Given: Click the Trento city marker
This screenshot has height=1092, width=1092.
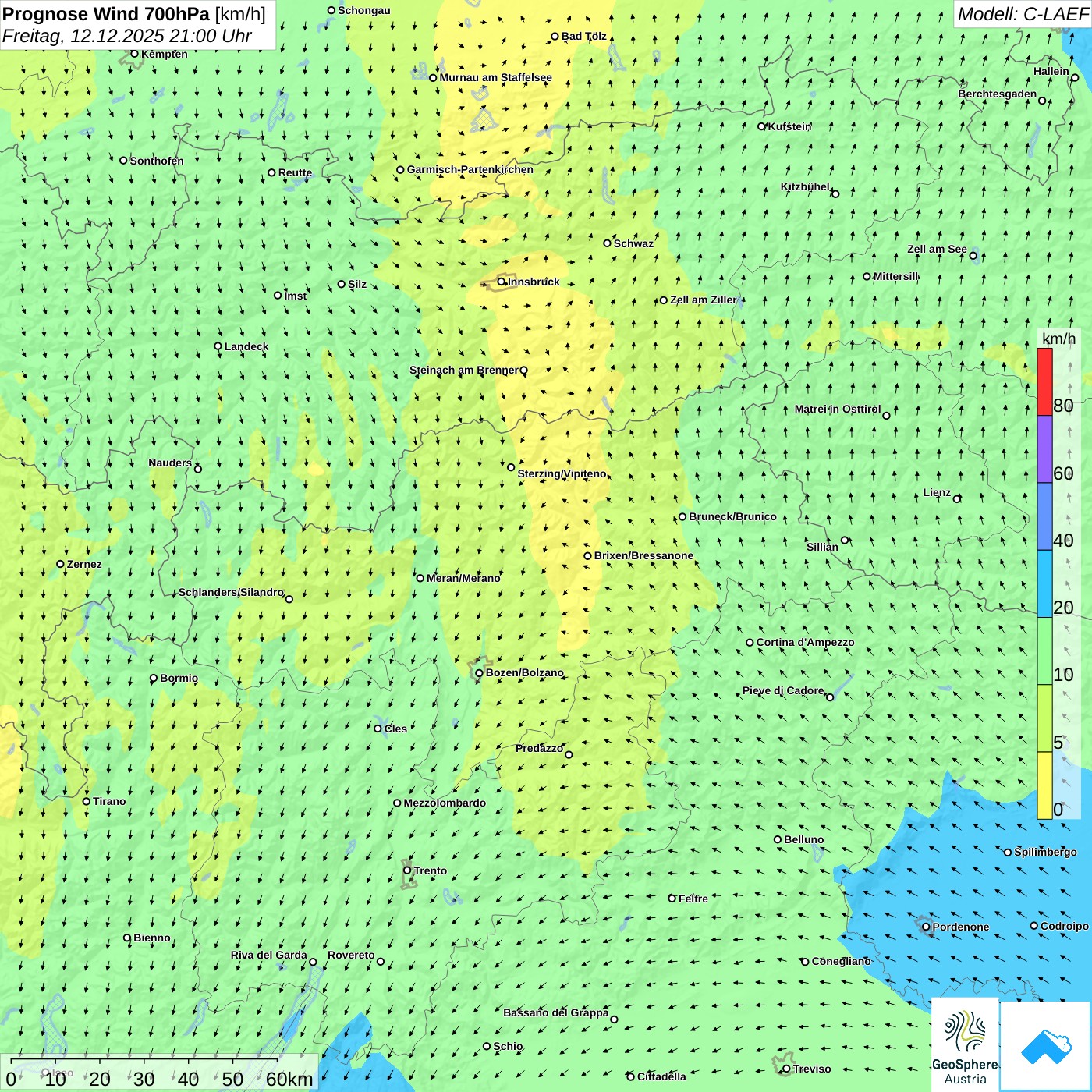Looking at the screenshot, I should [407, 870].
